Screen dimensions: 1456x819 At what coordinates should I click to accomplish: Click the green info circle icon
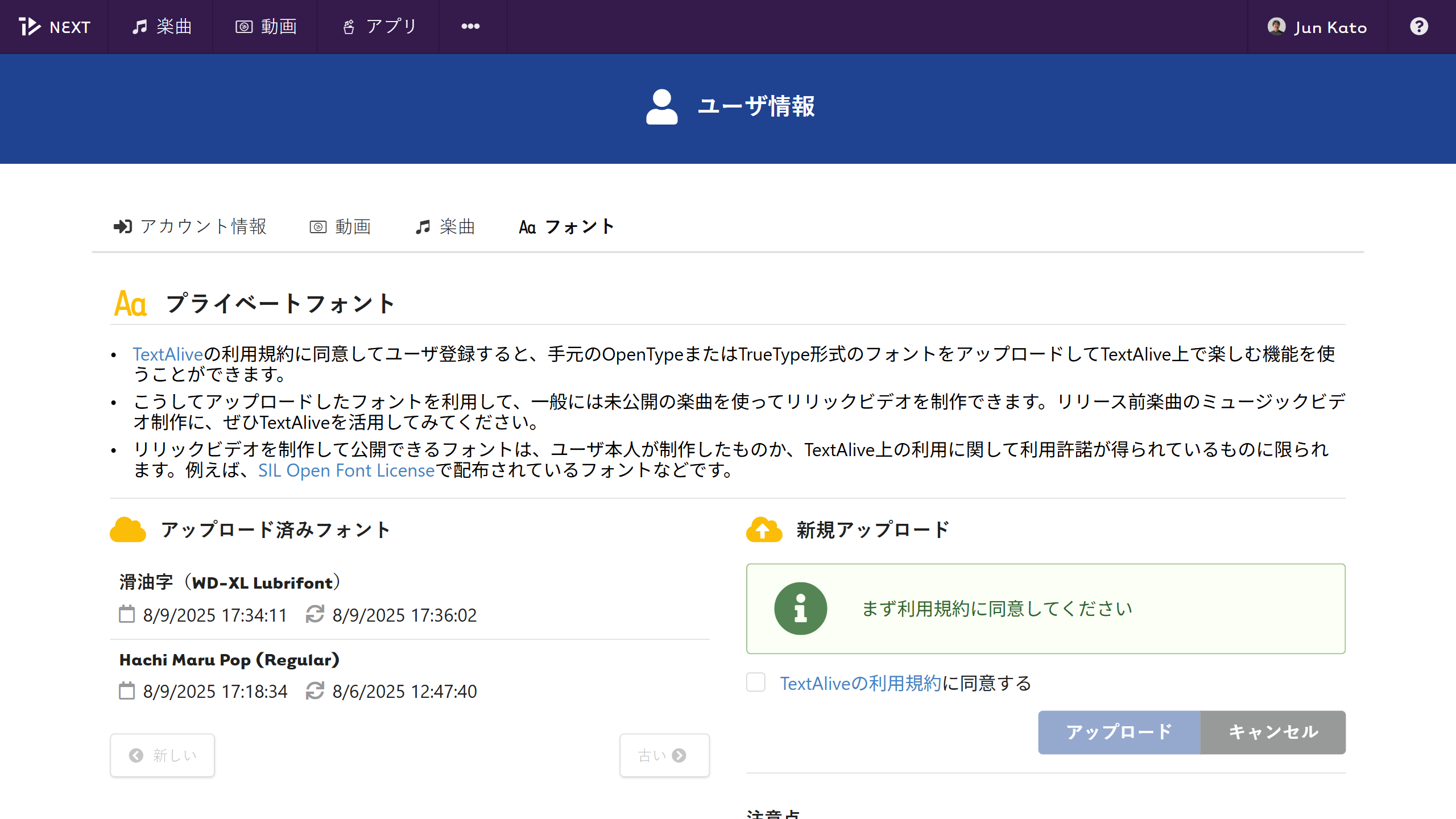[x=800, y=609]
